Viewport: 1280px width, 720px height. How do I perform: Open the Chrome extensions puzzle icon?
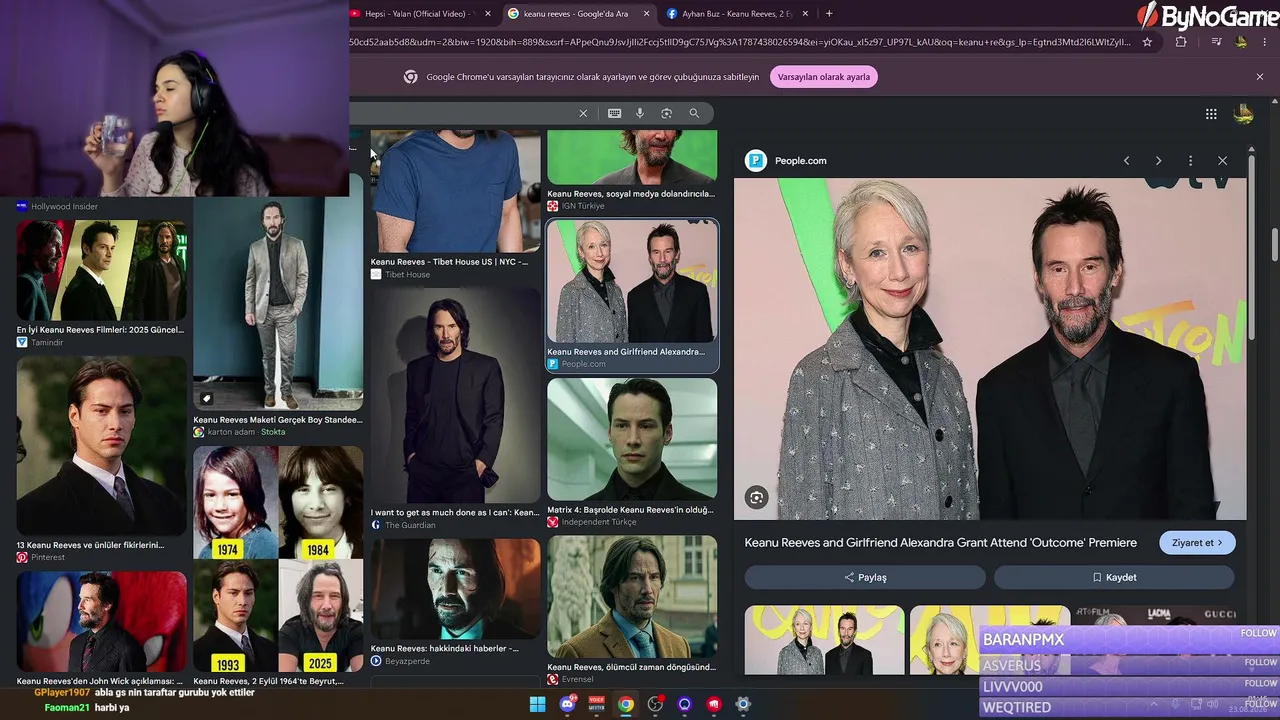1181,42
